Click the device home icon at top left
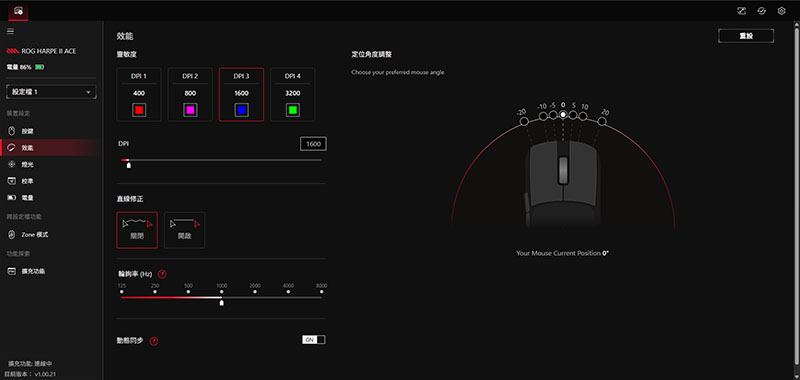 point(19,11)
